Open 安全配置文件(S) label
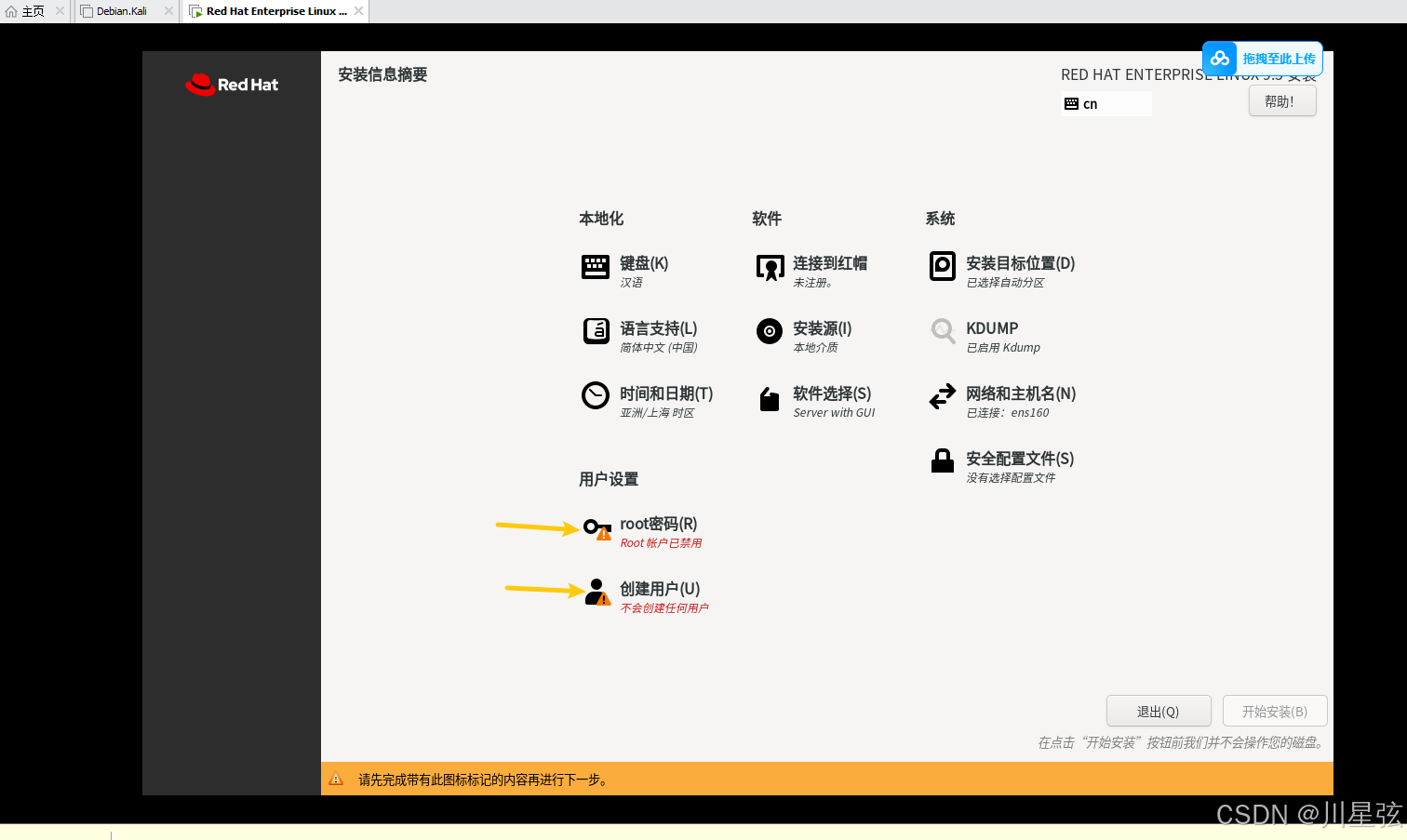The height and width of the screenshot is (840, 1407). click(1020, 459)
